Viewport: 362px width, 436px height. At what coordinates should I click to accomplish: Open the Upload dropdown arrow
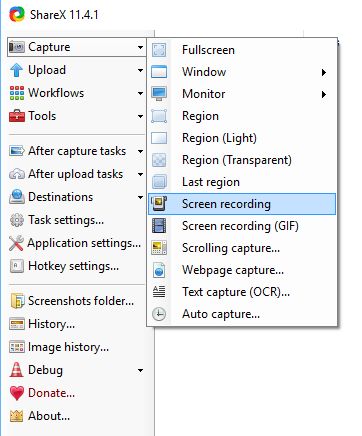140,70
